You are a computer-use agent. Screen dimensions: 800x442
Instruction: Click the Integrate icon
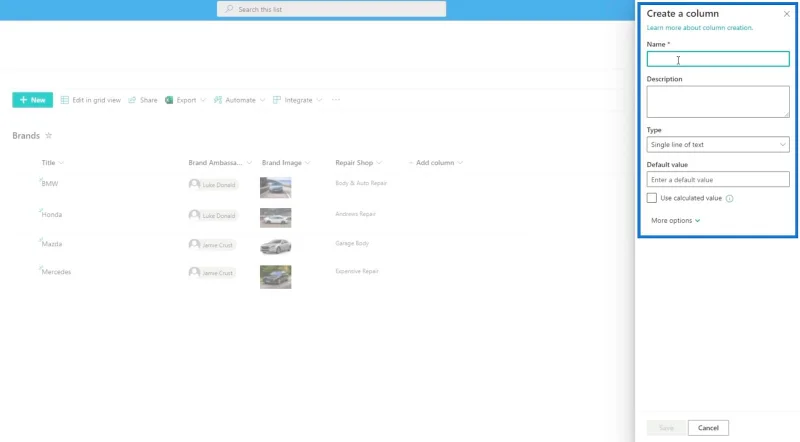(x=277, y=100)
